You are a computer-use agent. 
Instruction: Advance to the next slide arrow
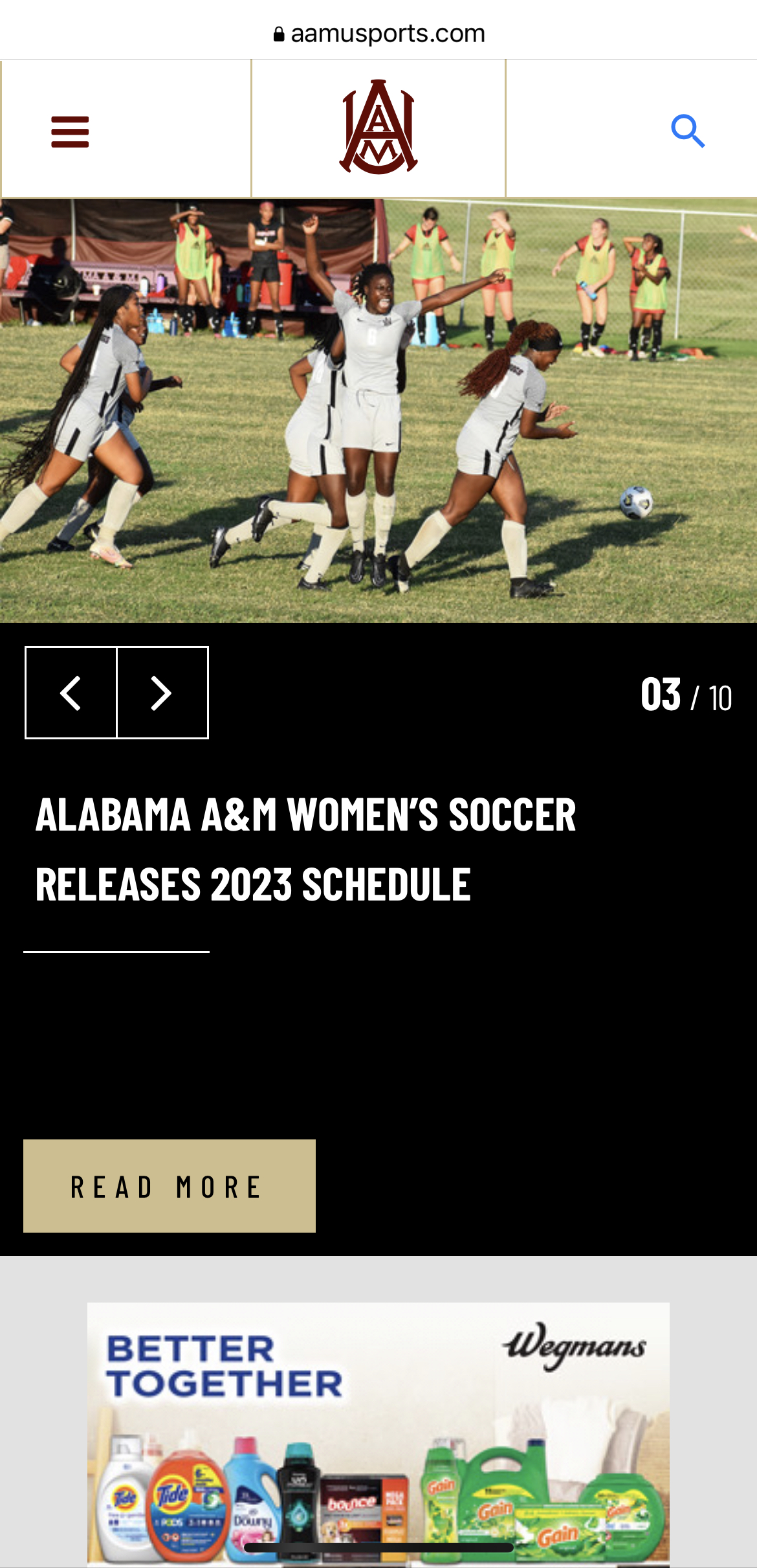(162, 693)
